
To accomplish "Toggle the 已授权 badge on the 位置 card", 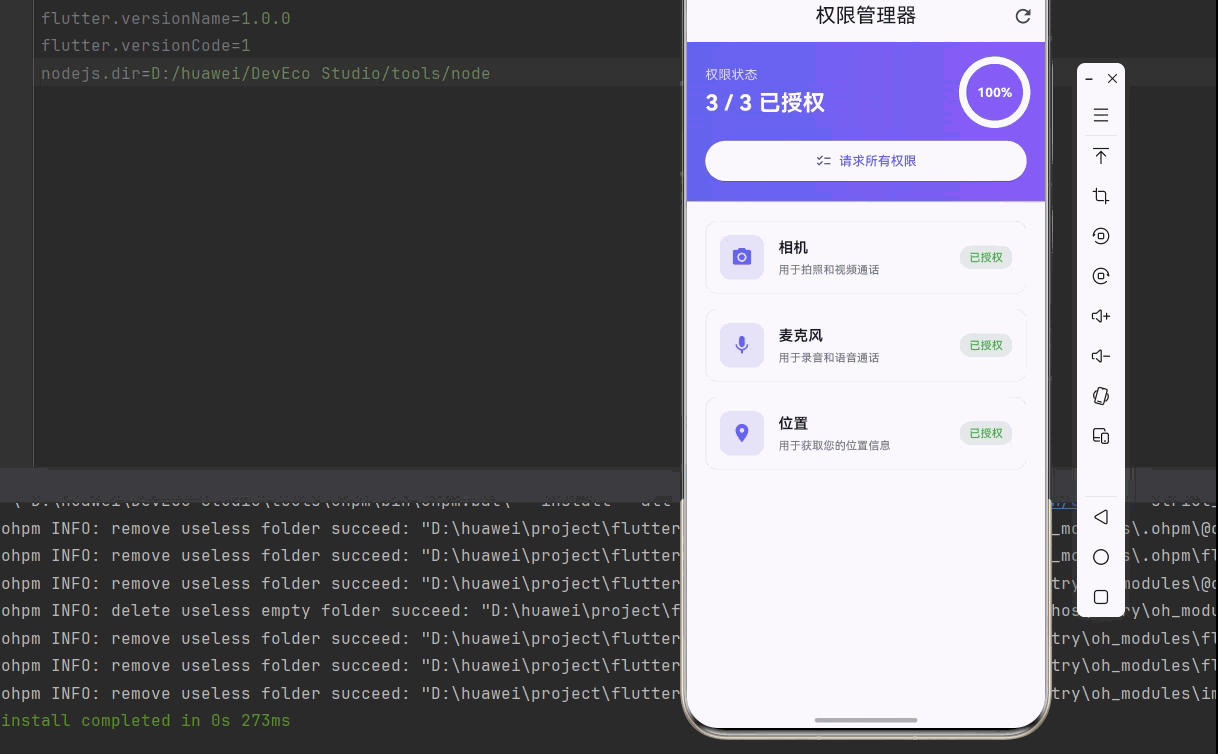I will pos(985,433).
